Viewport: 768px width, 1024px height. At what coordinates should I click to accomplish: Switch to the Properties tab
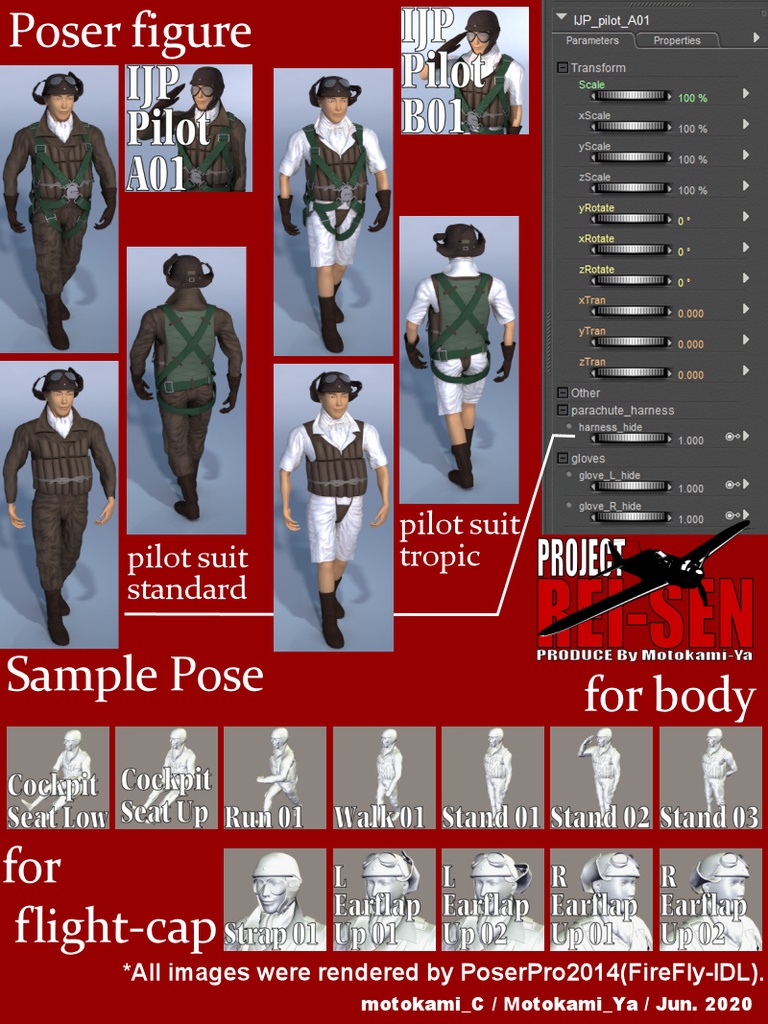(677, 40)
